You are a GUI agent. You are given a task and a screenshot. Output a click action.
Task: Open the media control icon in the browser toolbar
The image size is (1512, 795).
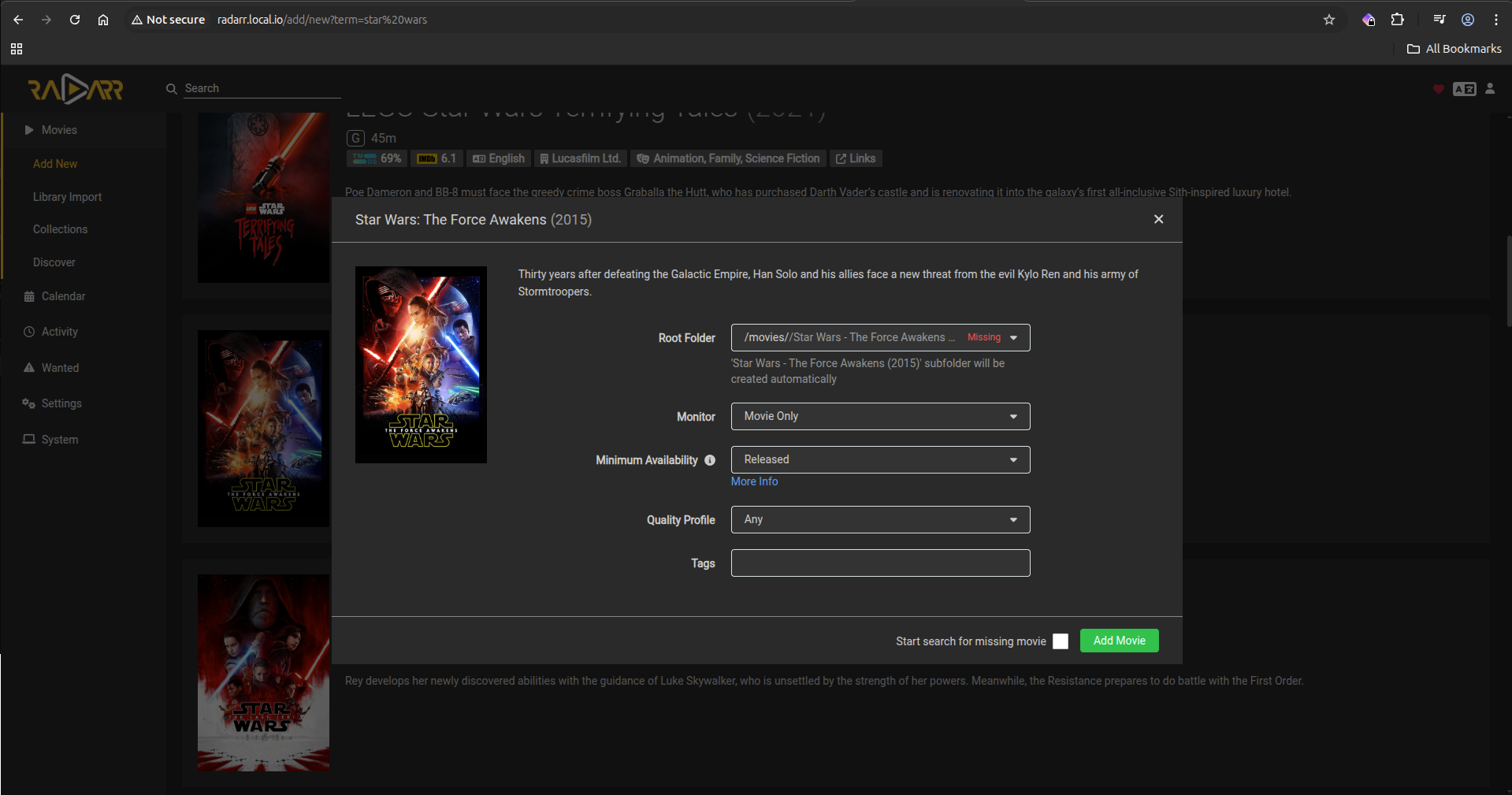point(1440,20)
